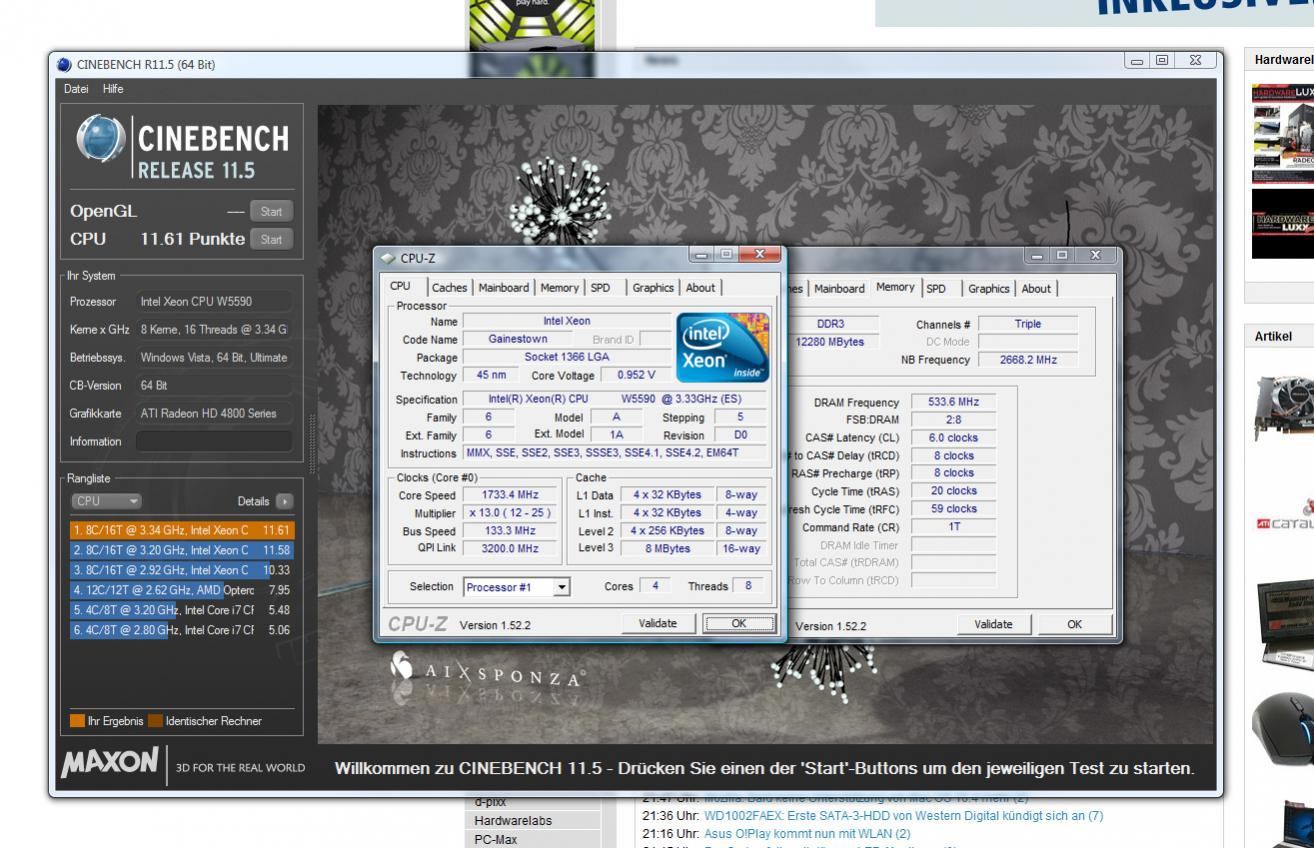
Task: Open SPD tab in rear CPU-Z window
Action: 936,288
